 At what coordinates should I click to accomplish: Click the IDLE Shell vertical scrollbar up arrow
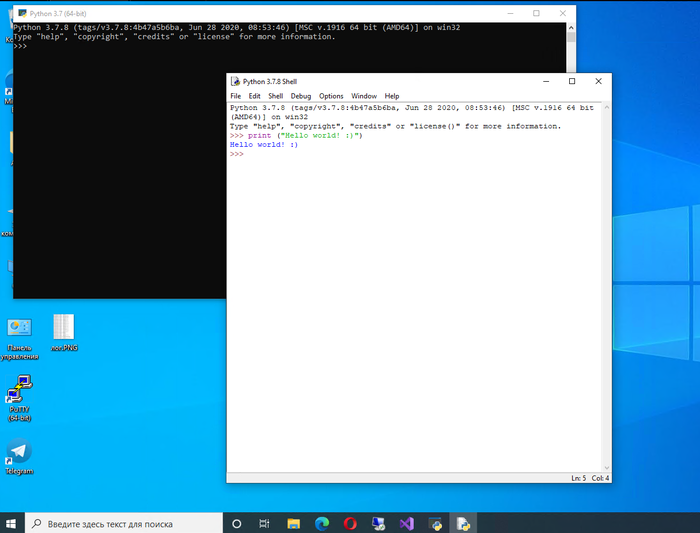pos(607,108)
